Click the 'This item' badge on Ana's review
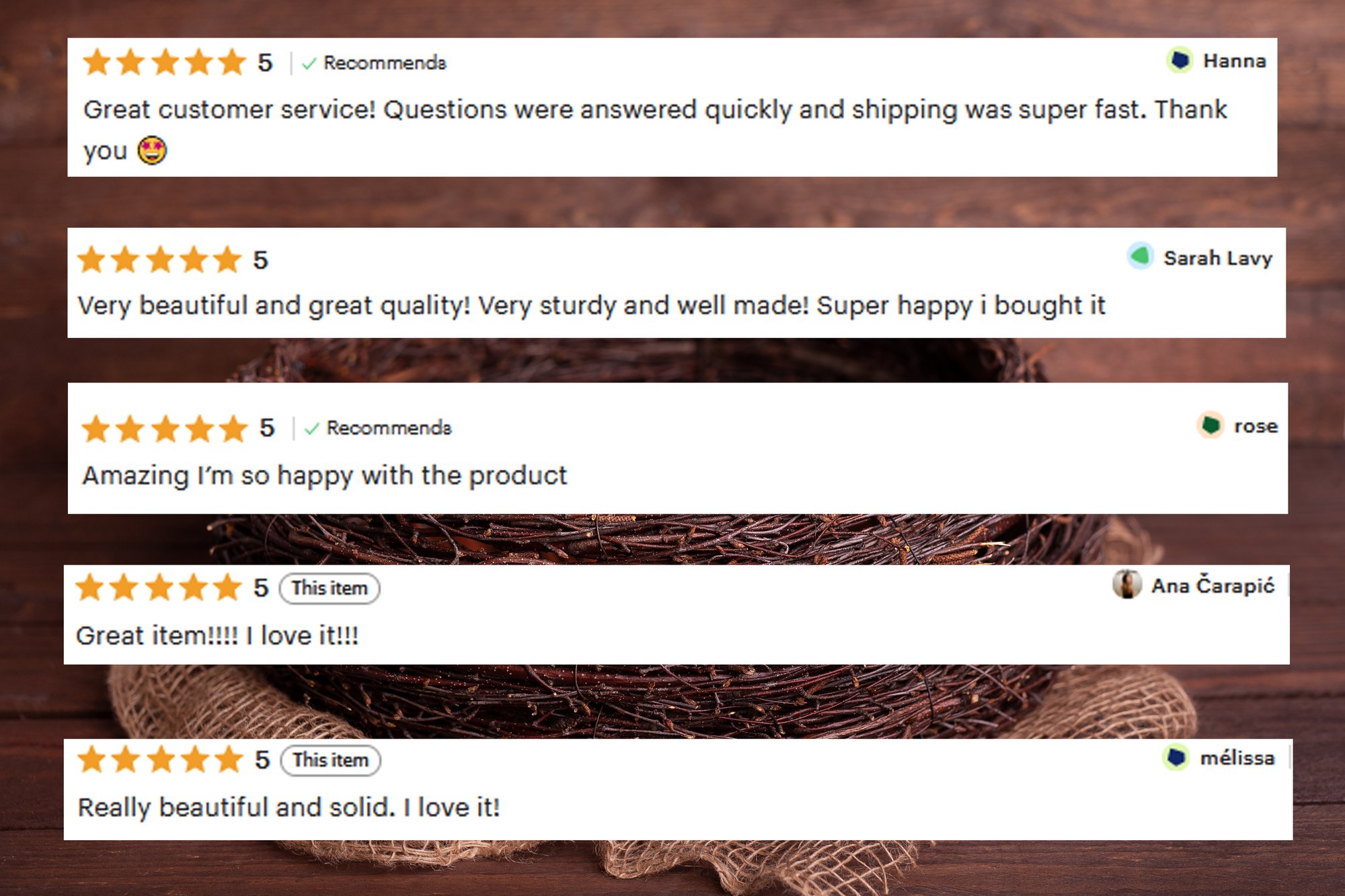 pyautogui.click(x=330, y=588)
